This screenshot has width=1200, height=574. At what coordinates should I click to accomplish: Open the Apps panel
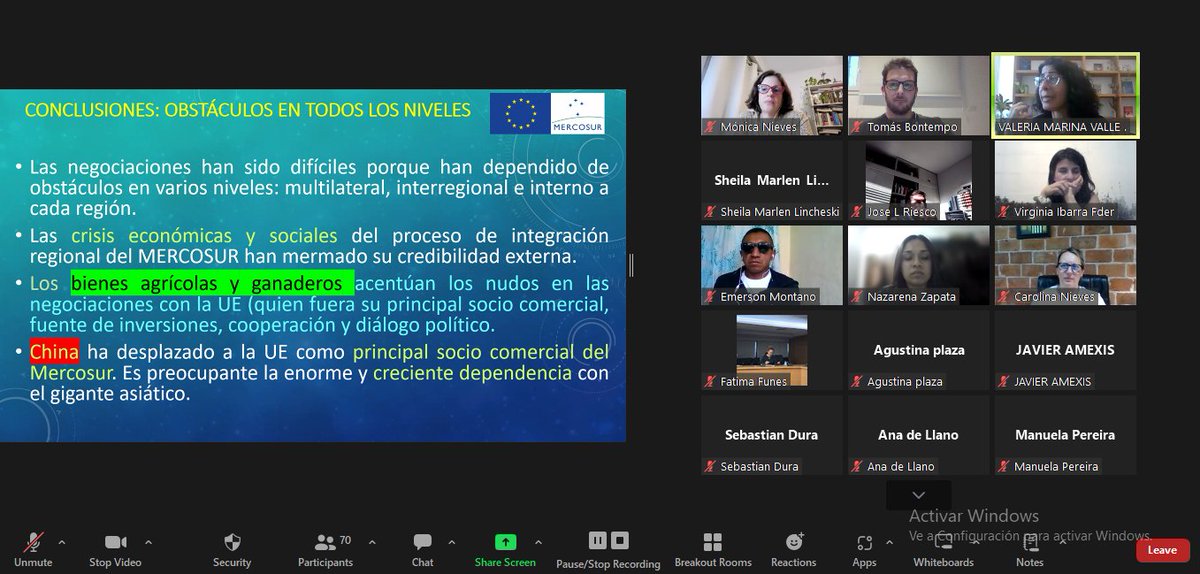(864, 549)
